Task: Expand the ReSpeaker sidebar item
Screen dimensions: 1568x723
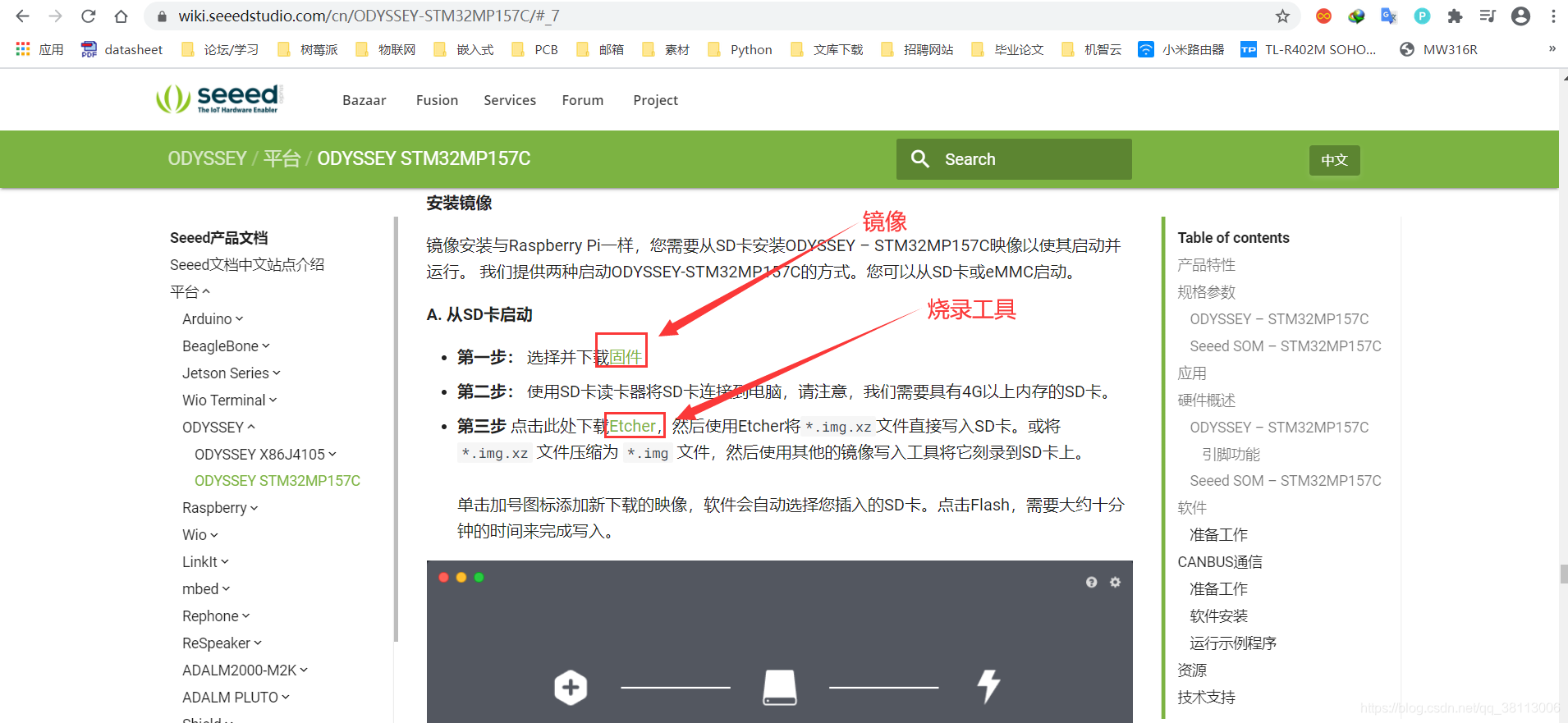Action: pyautogui.click(x=222, y=643)
